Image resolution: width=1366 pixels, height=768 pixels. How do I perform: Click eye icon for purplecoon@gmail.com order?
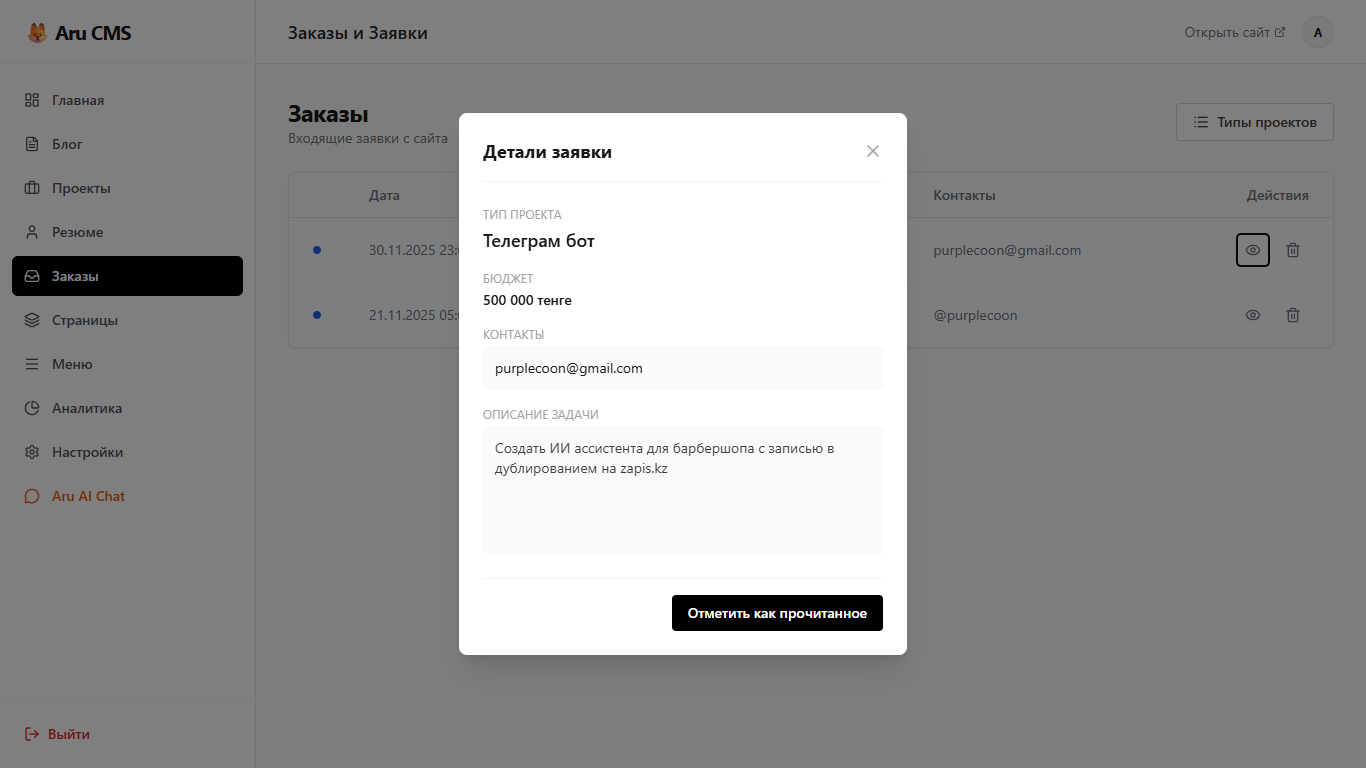click(x=1252, y=250)
